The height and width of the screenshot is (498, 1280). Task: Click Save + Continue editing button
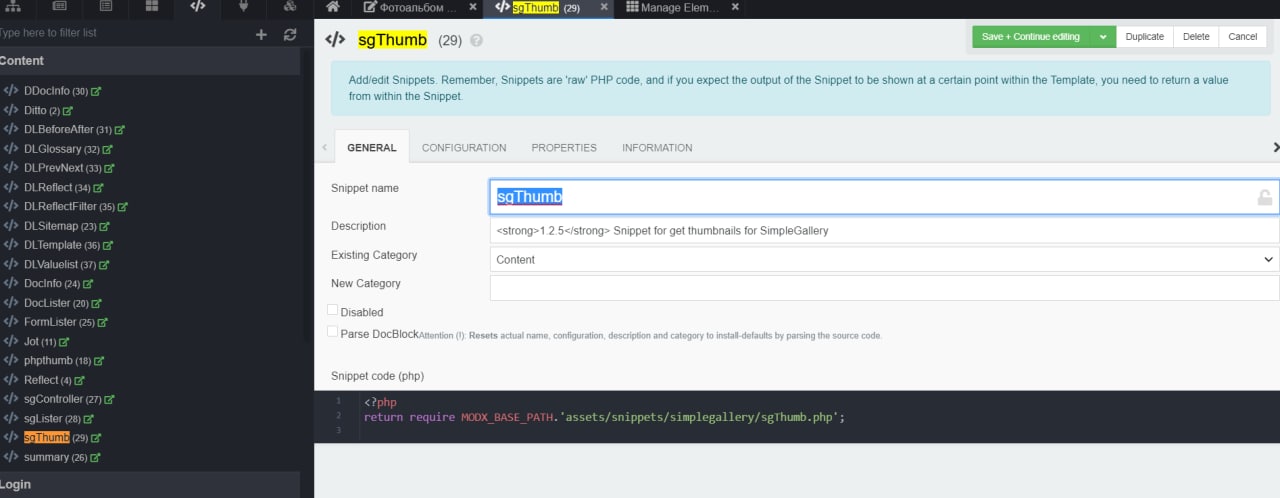pyautogui.click(x=1031, y=37)
